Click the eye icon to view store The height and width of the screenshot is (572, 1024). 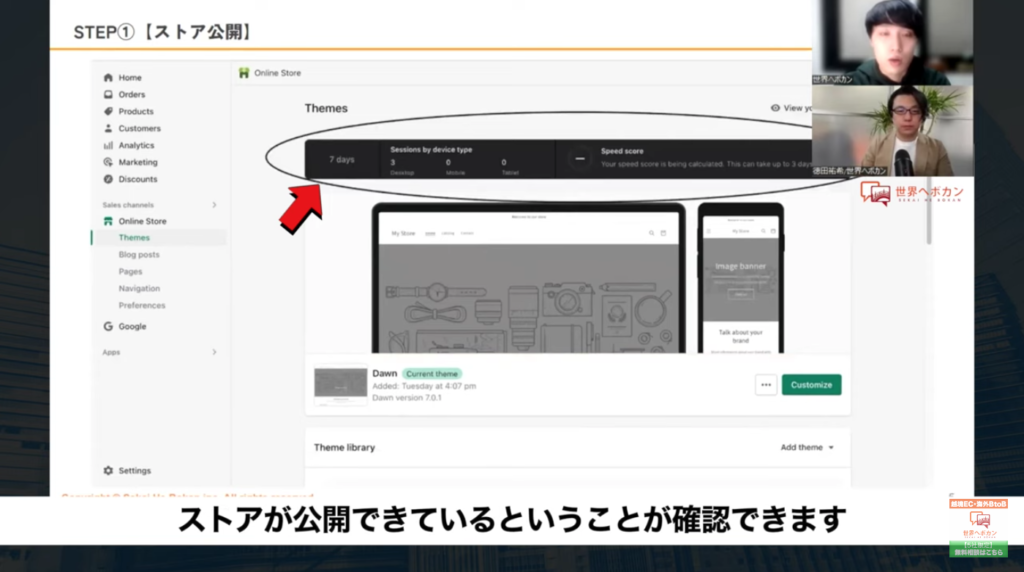(x=775, y=108)
